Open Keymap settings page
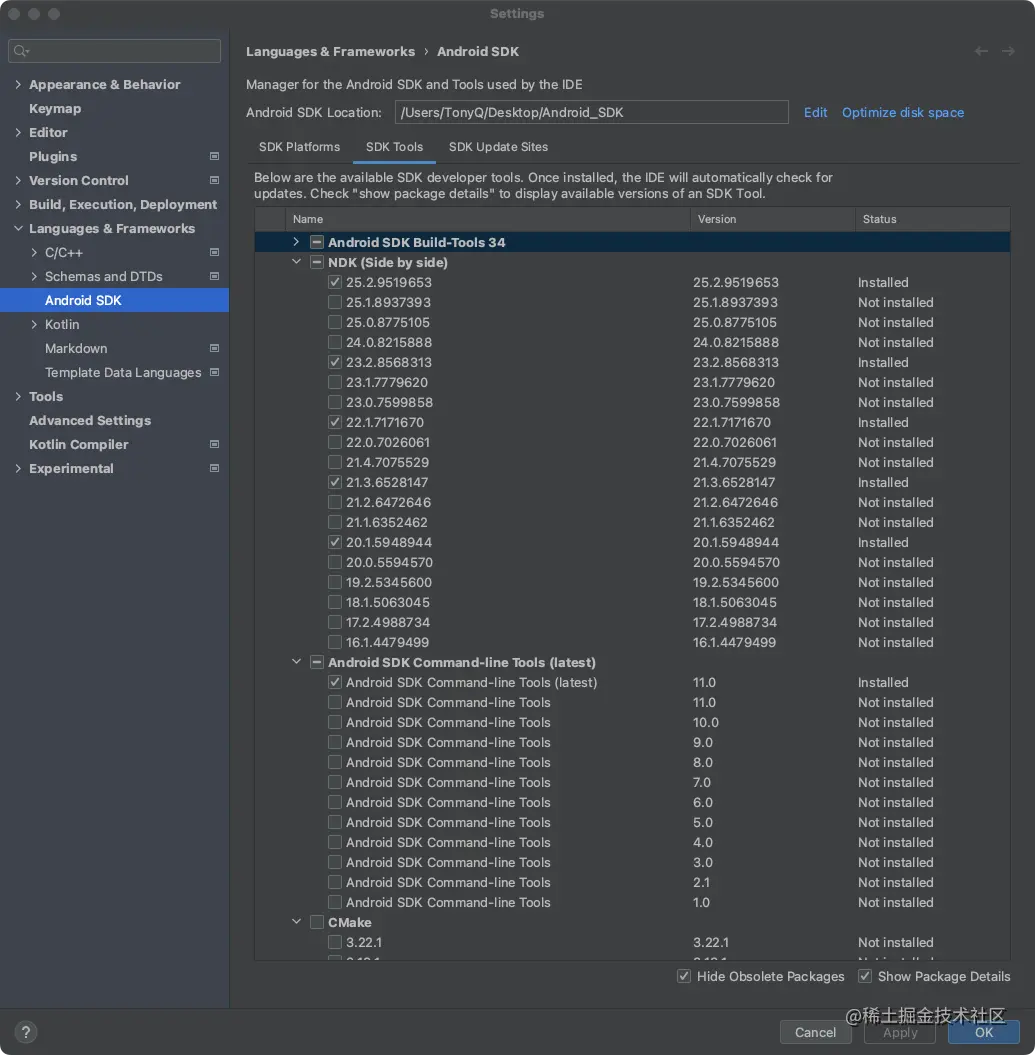 (x=55, y=108)
